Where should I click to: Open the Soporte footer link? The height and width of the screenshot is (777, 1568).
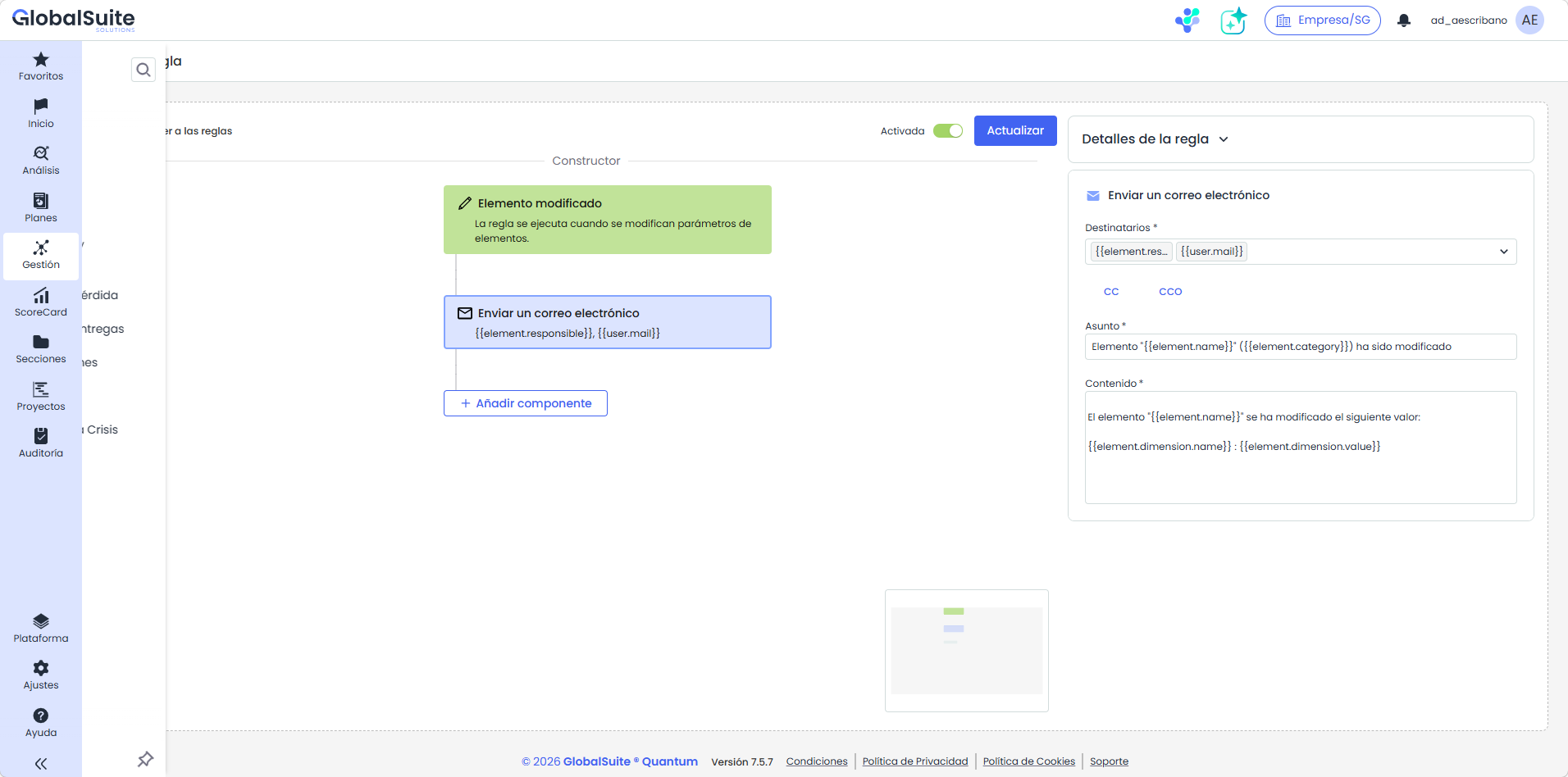click(x=1109, y=761)
